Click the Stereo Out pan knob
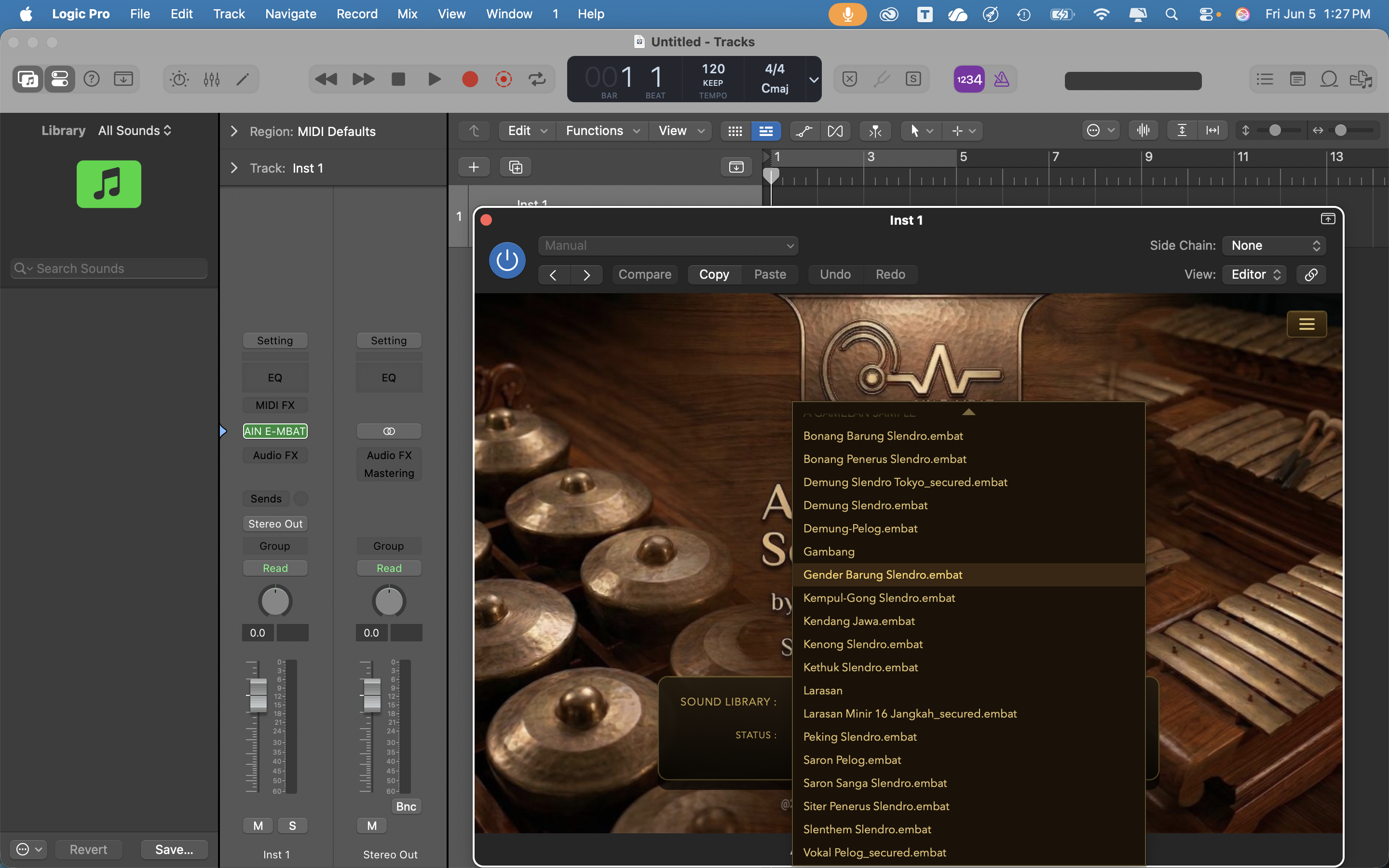 point(389,602)
